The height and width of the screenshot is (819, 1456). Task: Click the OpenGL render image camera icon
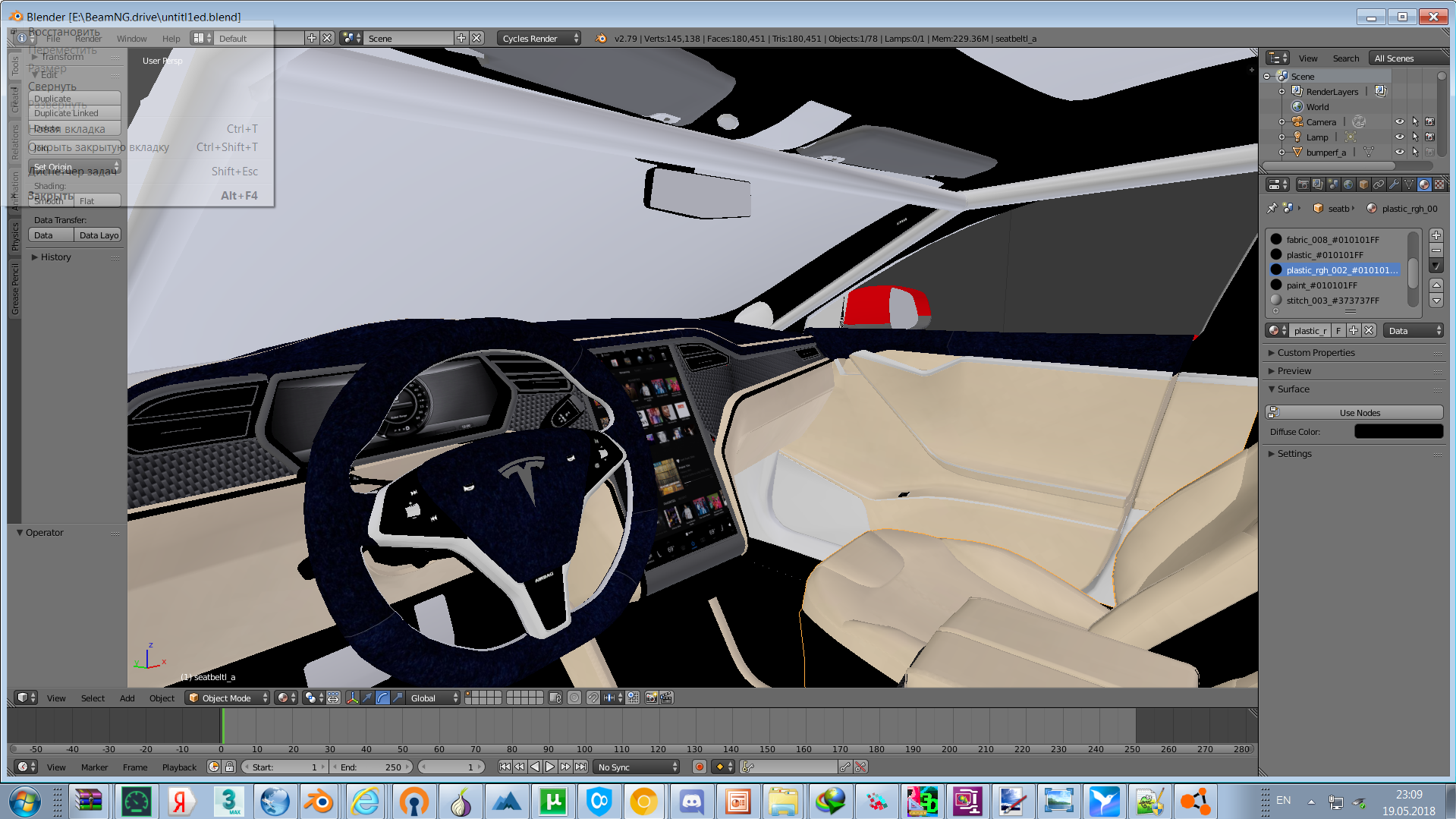[651, 698]
